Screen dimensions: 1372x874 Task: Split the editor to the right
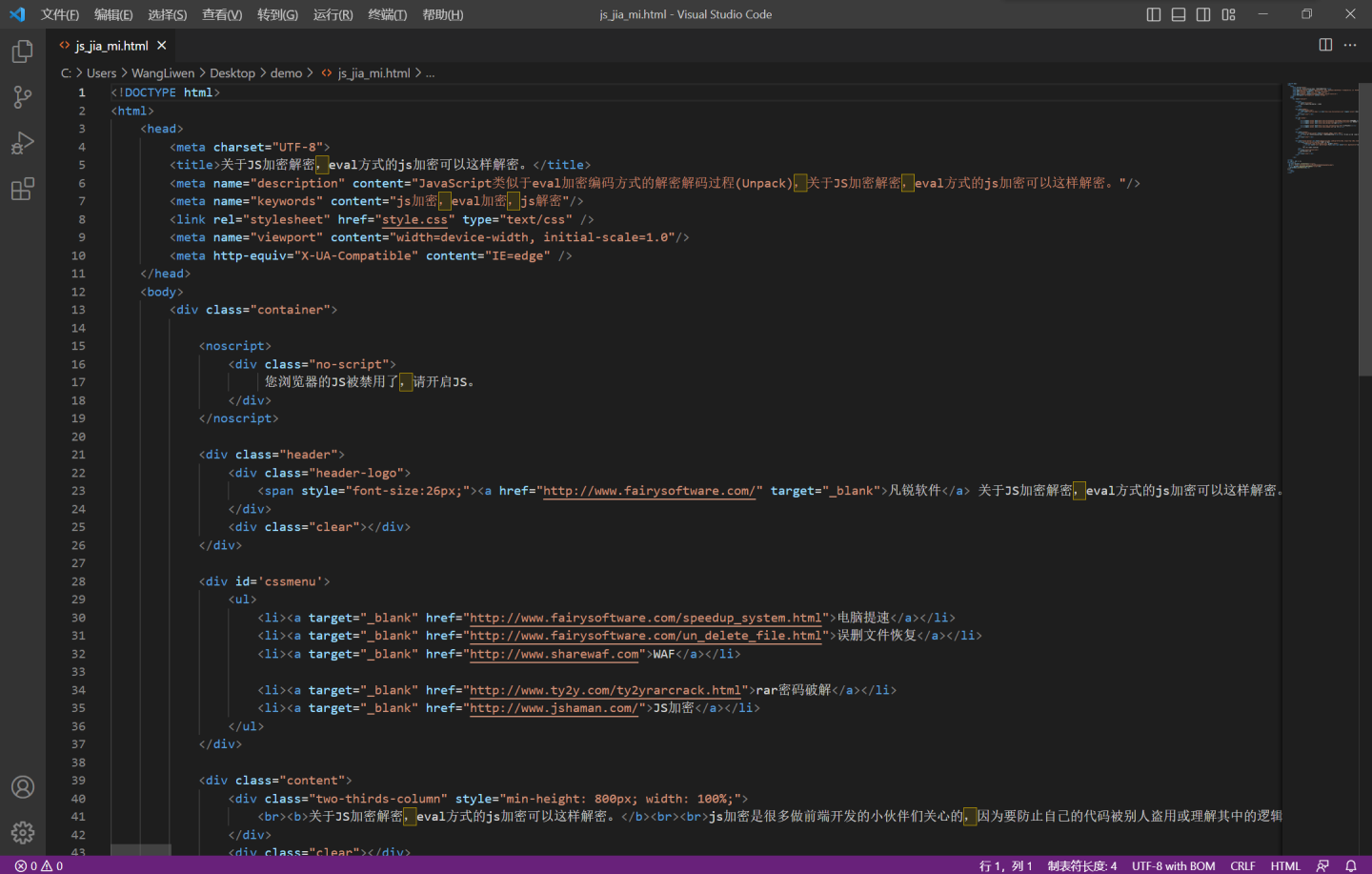[1325, 45]
